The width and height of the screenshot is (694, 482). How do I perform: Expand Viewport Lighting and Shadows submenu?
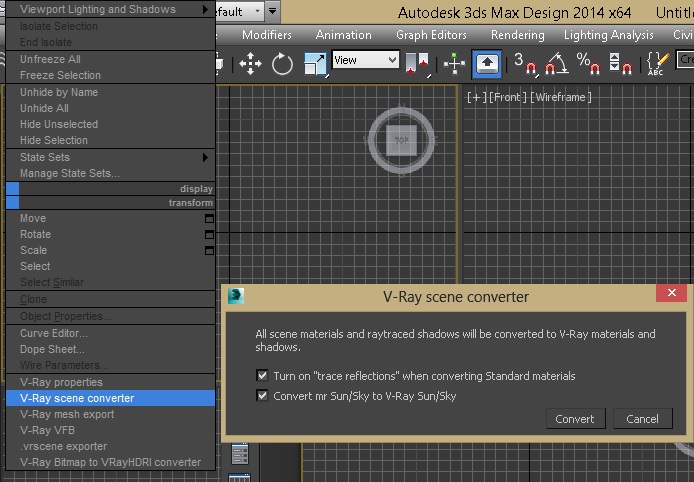tap(110, 9)
